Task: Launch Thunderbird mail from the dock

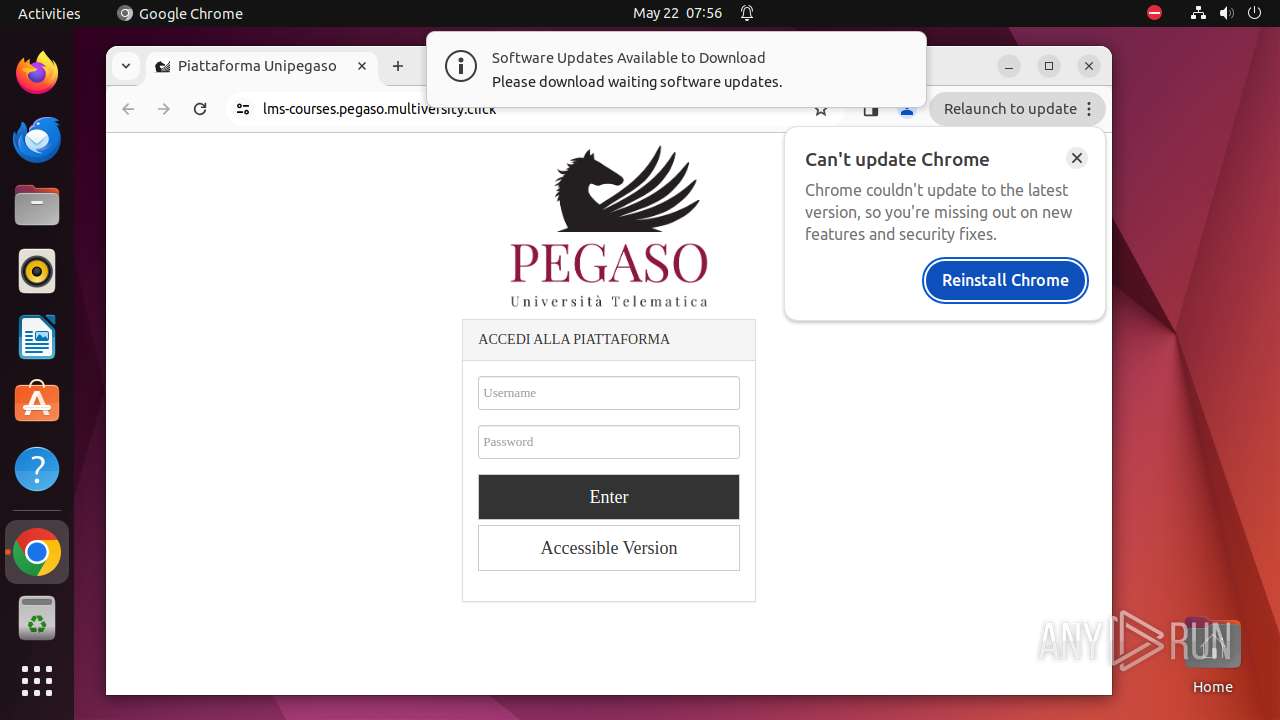Action: [37, 139]
